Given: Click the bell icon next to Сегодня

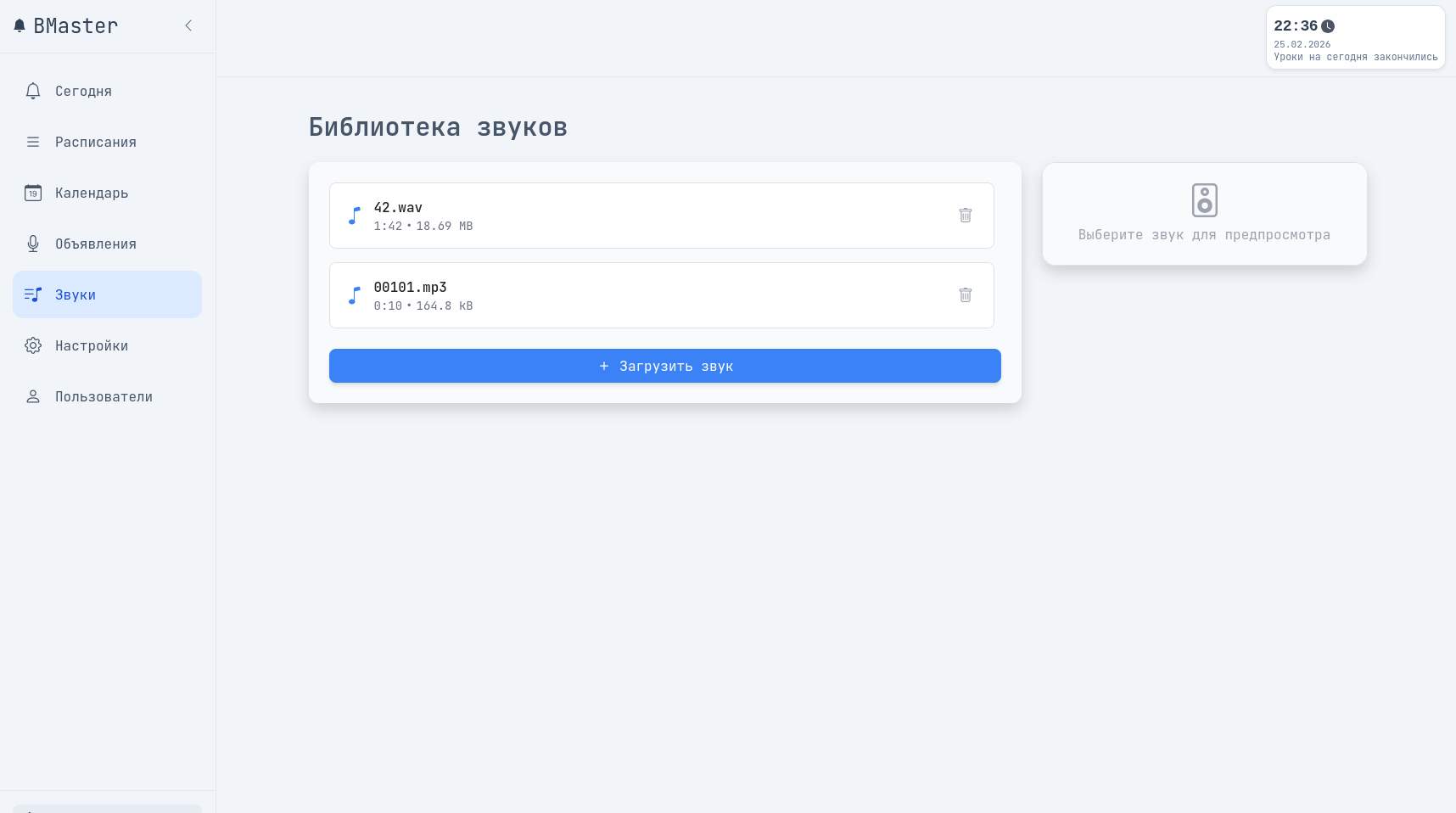Looking at the screenshot, I should (33, 91).
